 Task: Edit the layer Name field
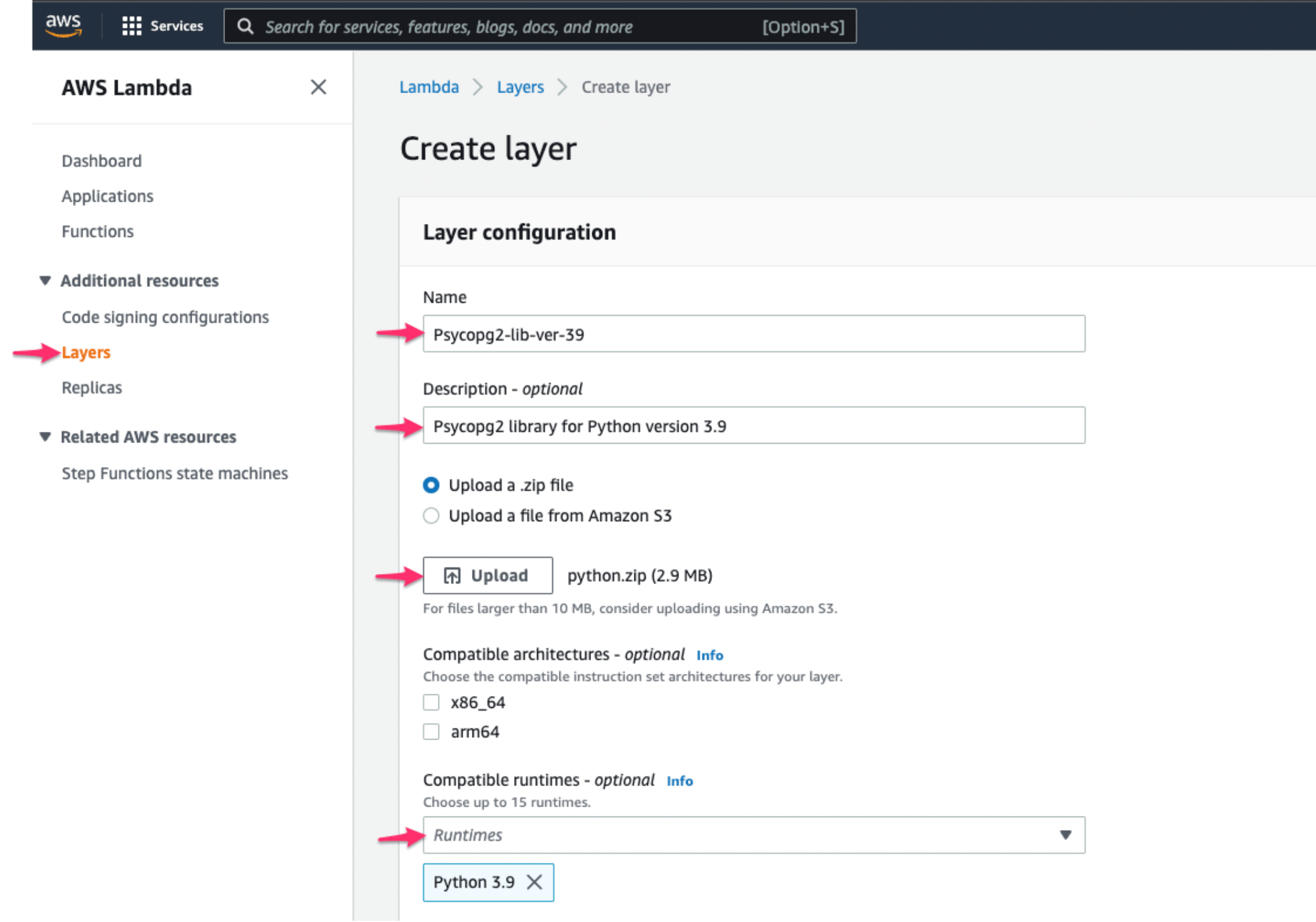[754, 334]
